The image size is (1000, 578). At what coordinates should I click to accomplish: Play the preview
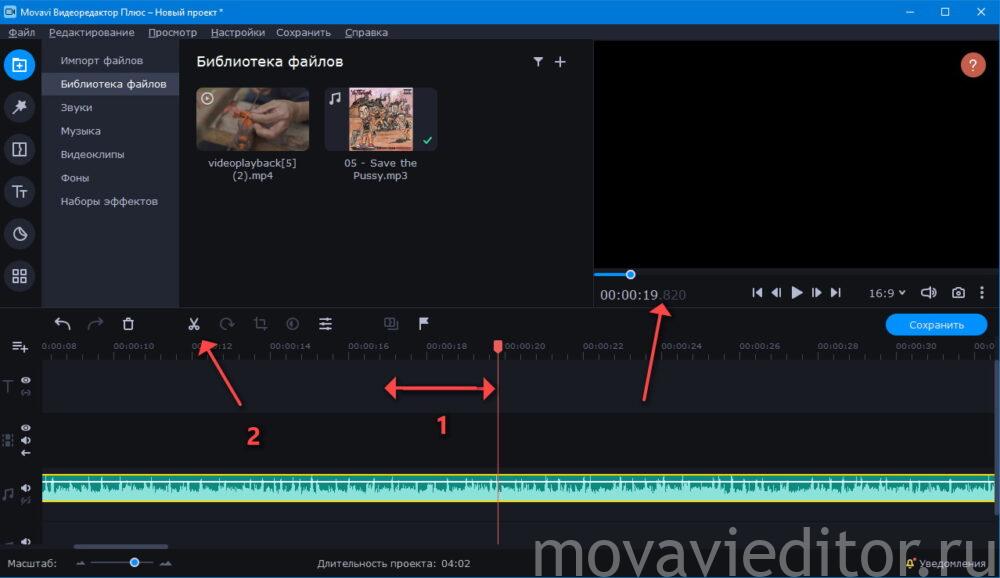[797, 293]
